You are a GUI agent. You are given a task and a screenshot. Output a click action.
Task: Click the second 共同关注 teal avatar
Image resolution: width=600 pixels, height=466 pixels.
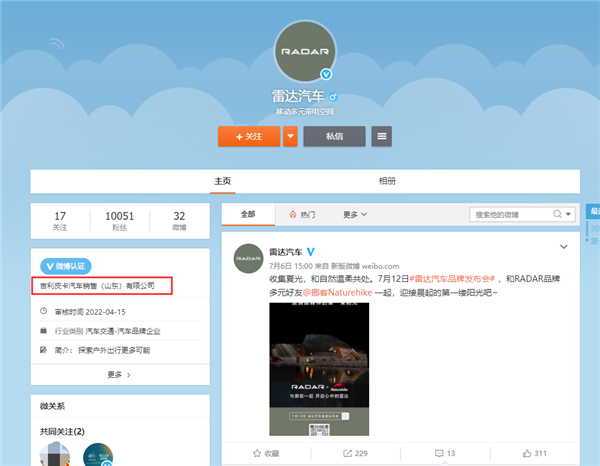point(98,455)
